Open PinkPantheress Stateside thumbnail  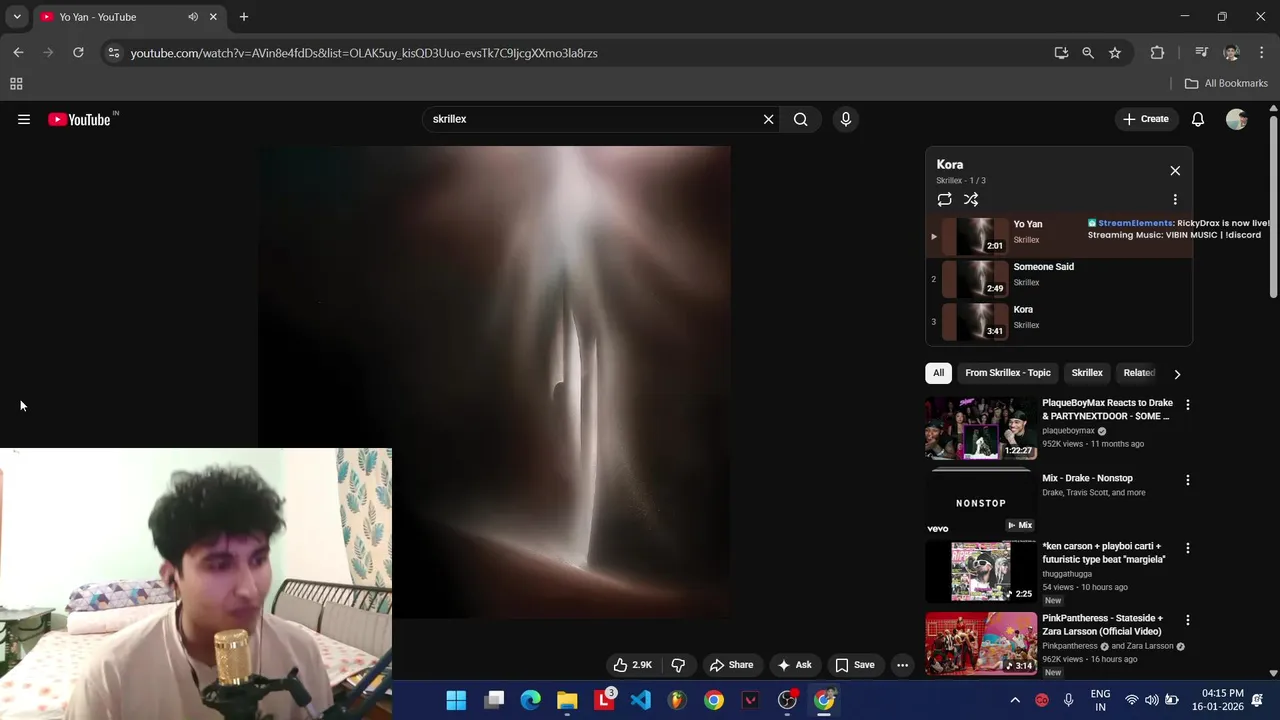pyautogui.click(x=981, y=644)
